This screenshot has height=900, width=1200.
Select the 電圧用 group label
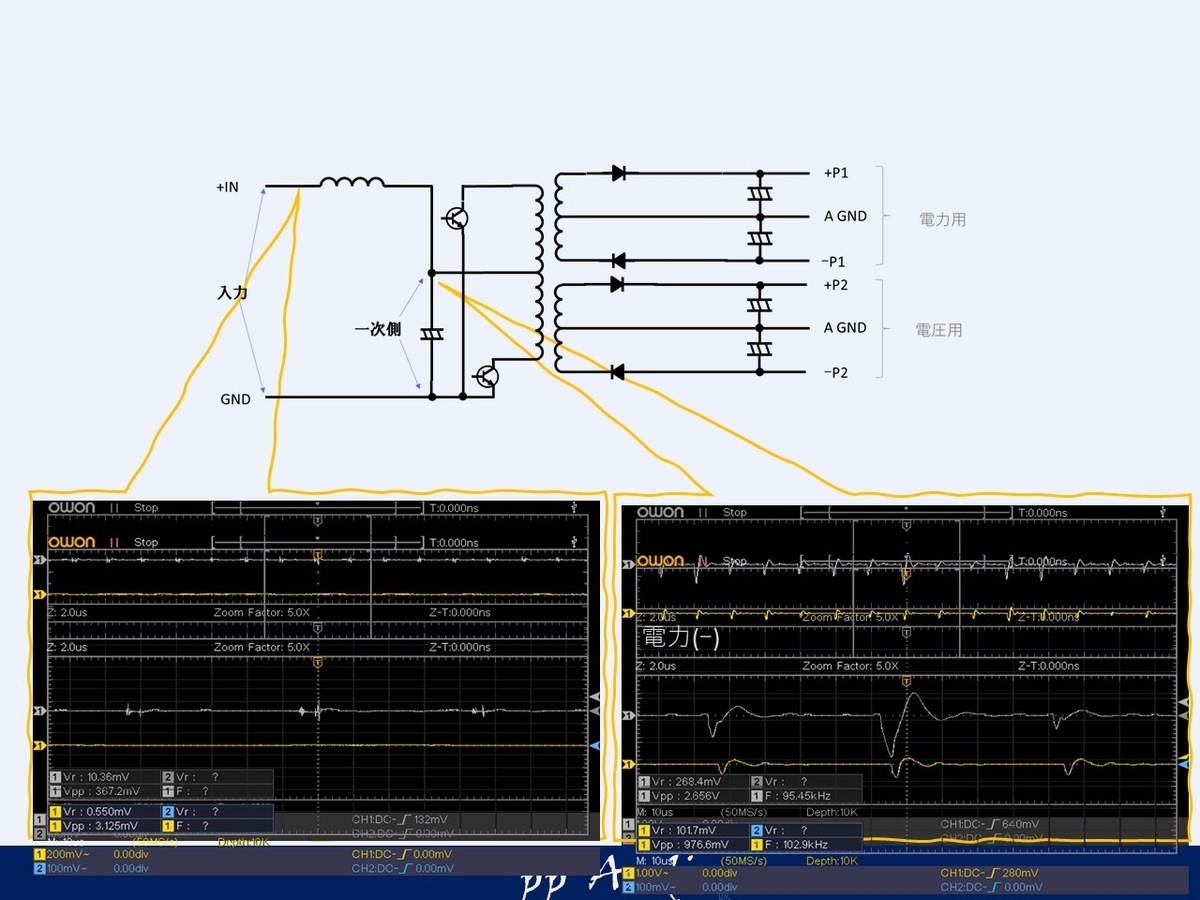pos(939,330)
